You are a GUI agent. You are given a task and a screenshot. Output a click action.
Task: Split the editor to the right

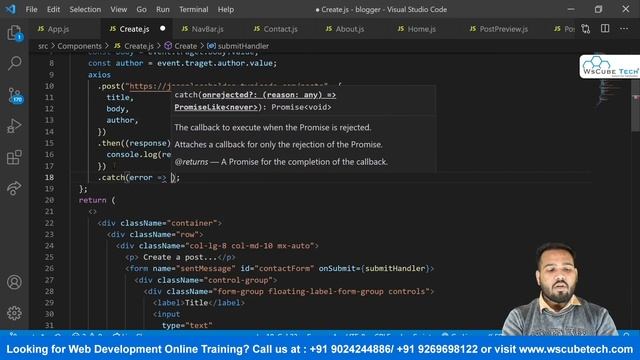pos(605,29)
